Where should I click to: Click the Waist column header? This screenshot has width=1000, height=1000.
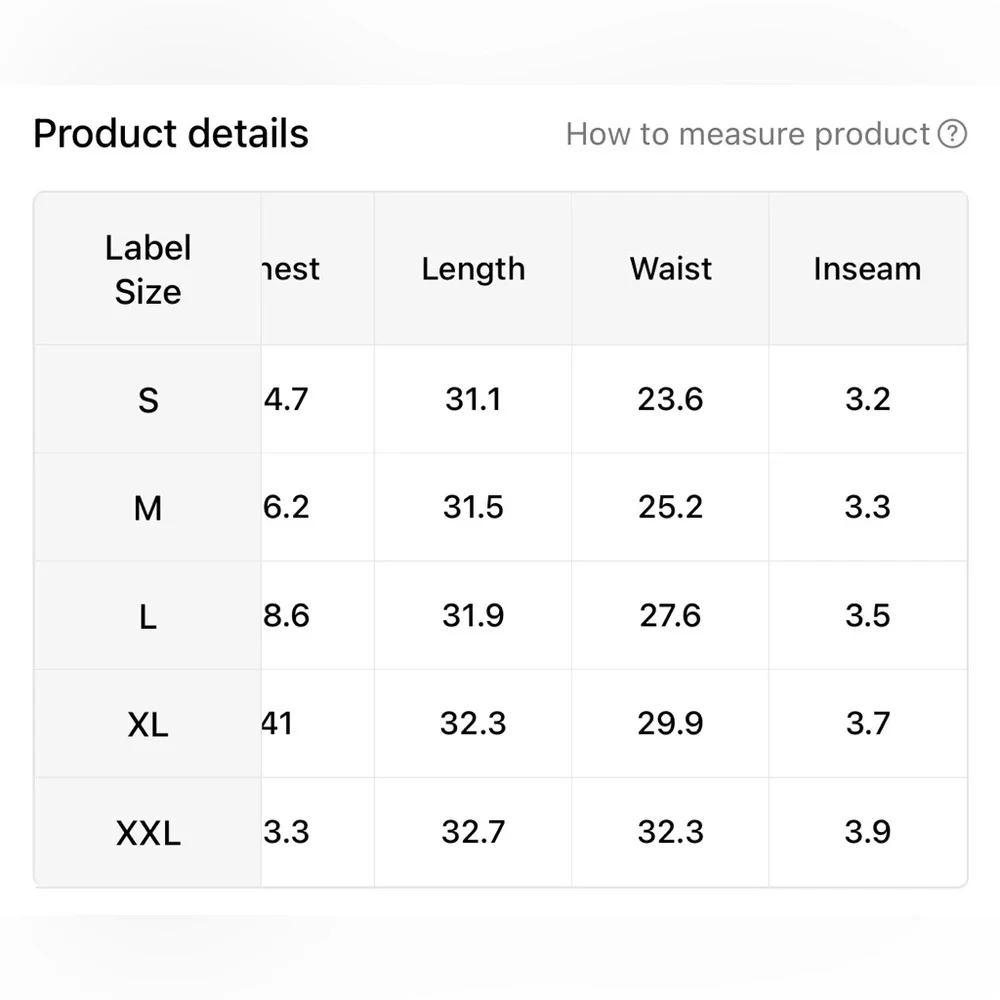670,269
